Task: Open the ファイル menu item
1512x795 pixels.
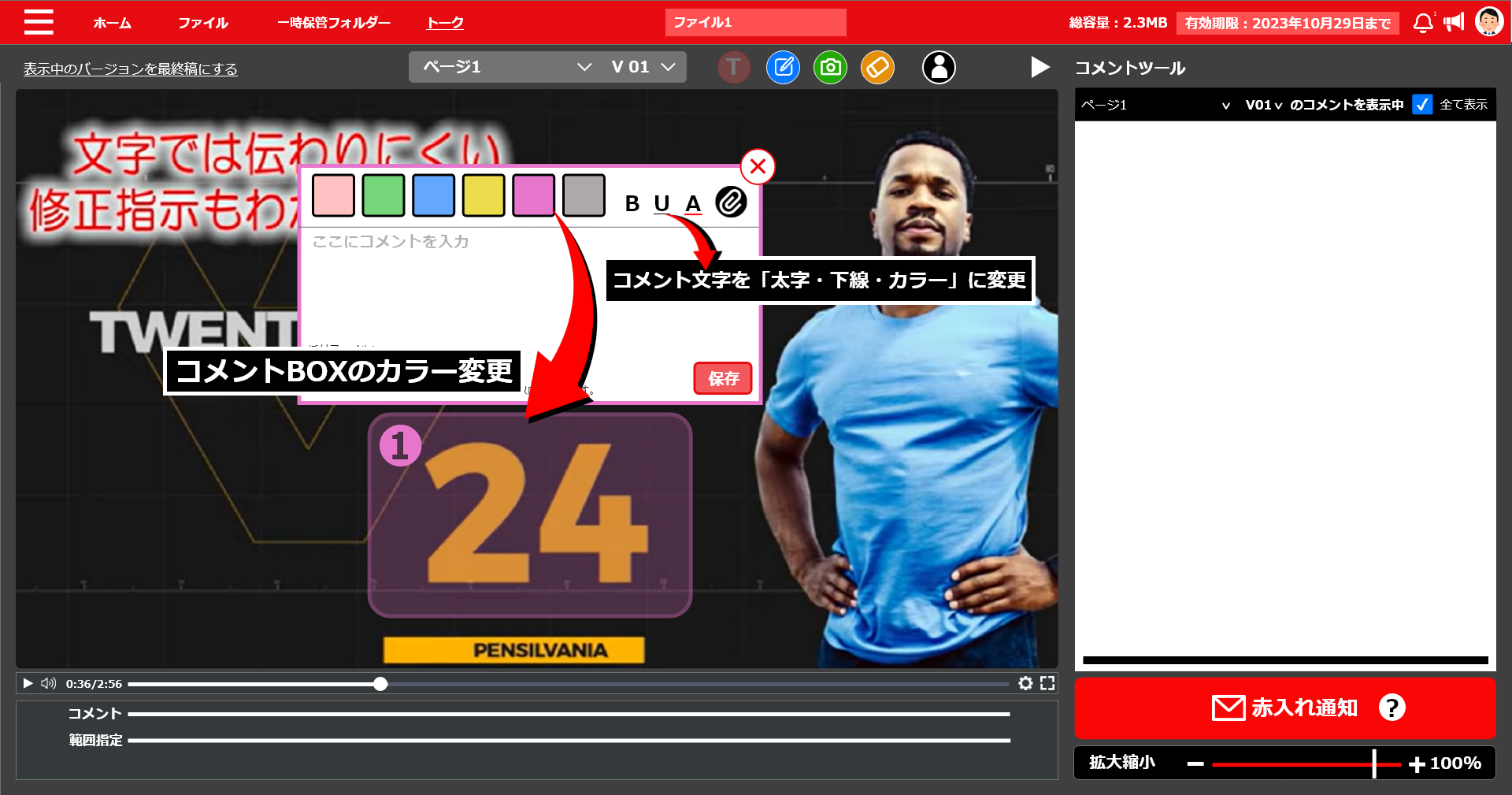Action: (203, 23)
